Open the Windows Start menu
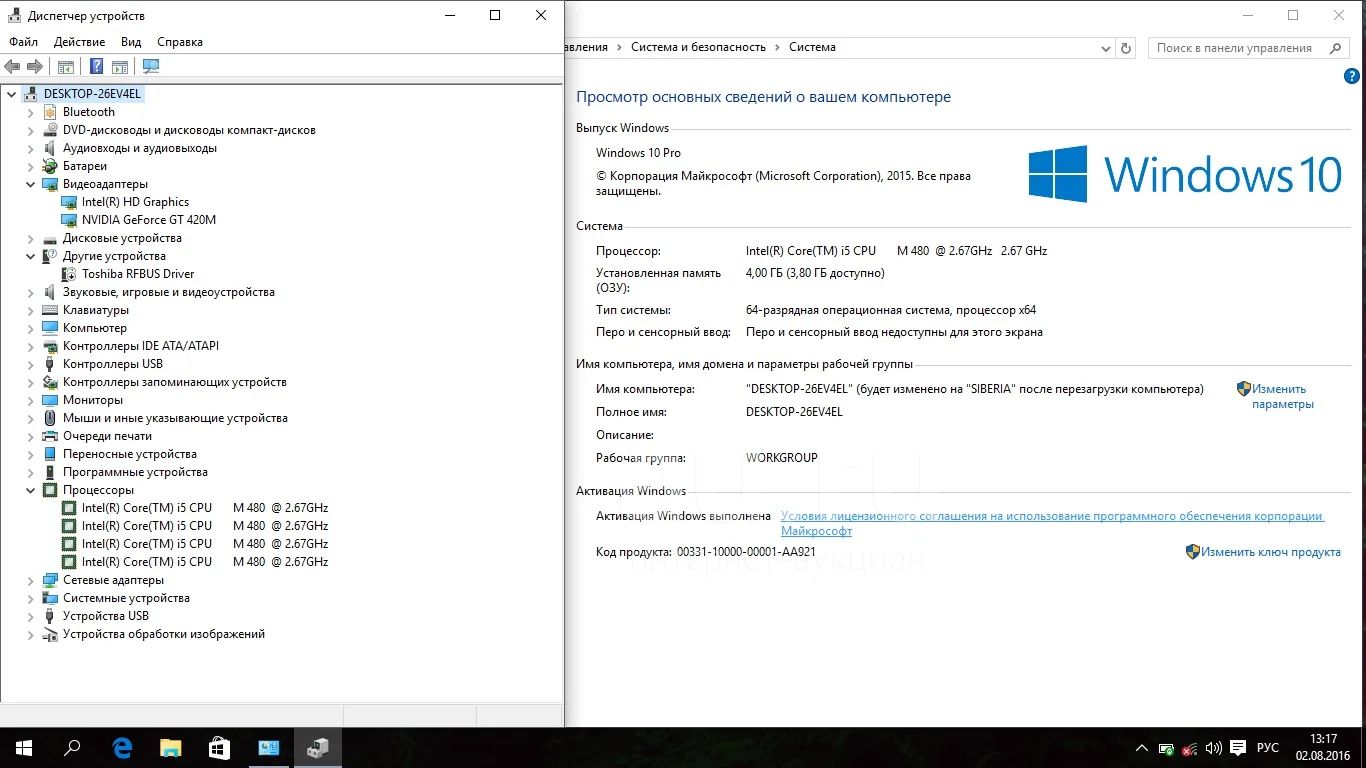The image size is (1366, 768). (24, 748)
